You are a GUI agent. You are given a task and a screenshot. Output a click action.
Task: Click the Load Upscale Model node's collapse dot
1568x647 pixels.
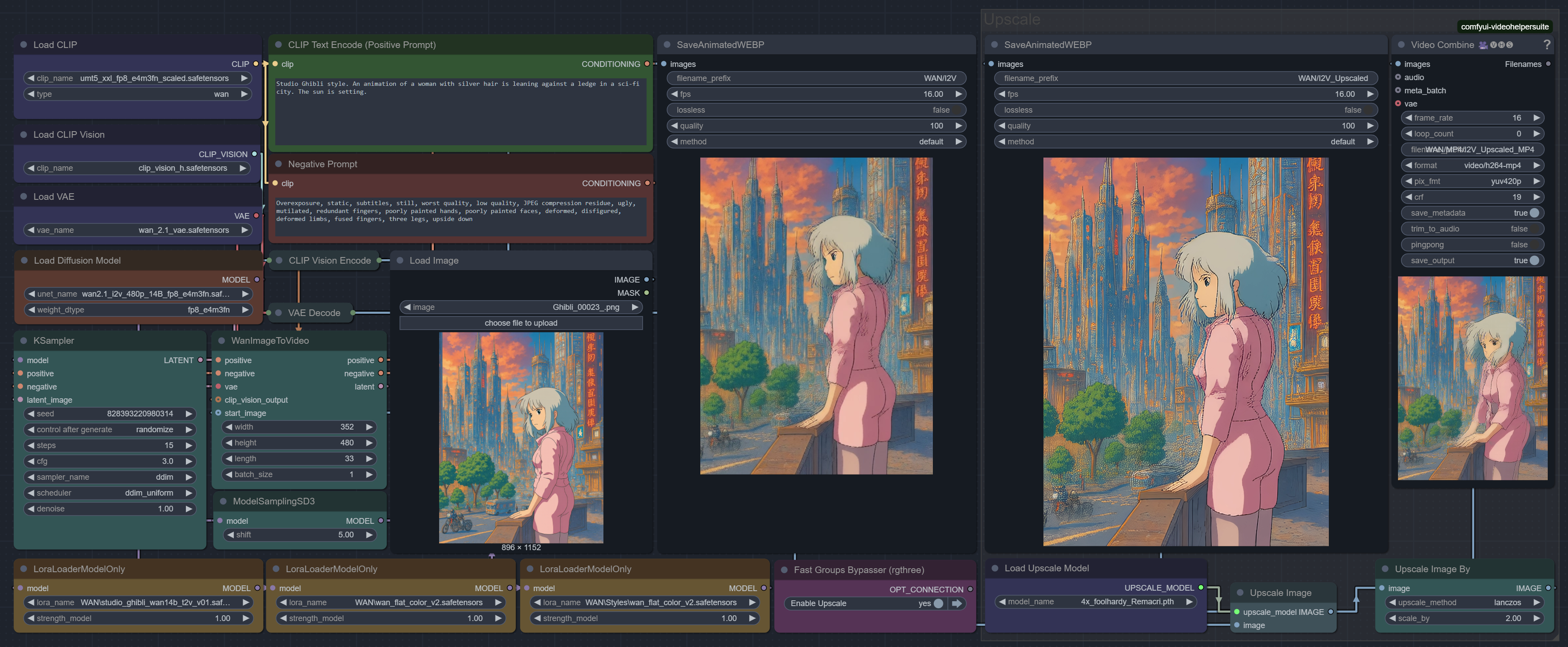[995, 569]
